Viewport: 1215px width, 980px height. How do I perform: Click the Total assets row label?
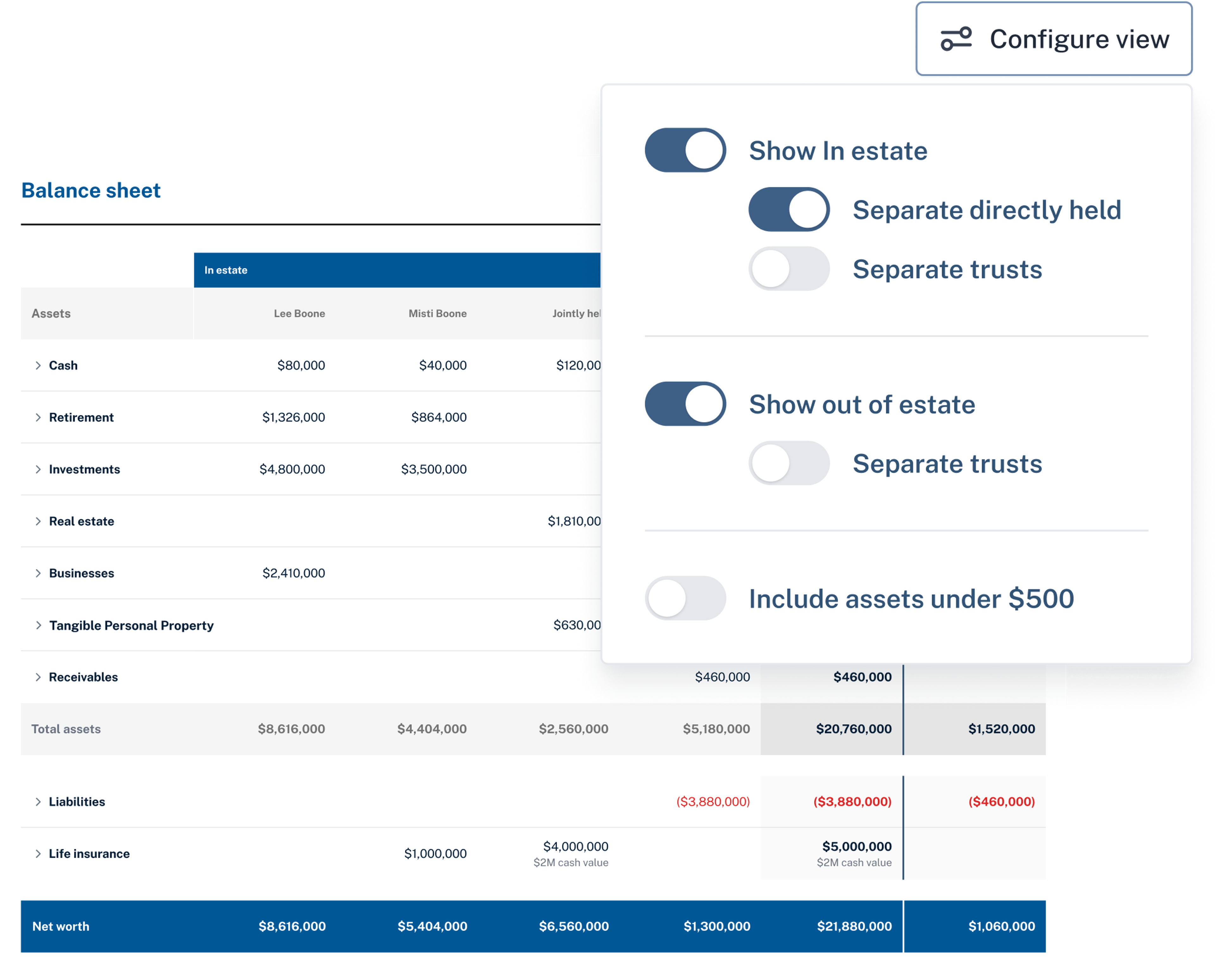point(65,729)
